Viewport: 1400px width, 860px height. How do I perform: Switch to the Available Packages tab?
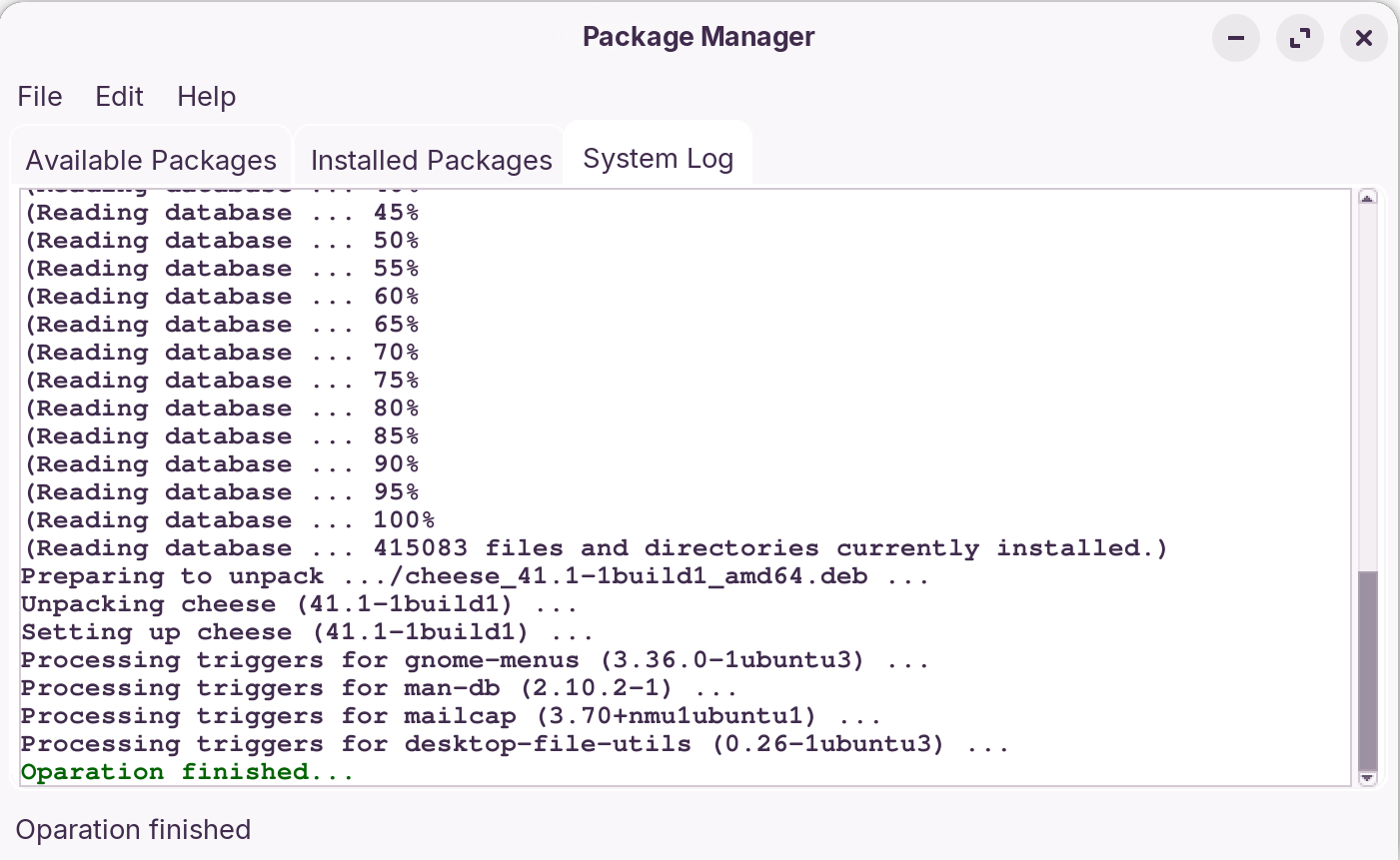(x=151, y=160)
